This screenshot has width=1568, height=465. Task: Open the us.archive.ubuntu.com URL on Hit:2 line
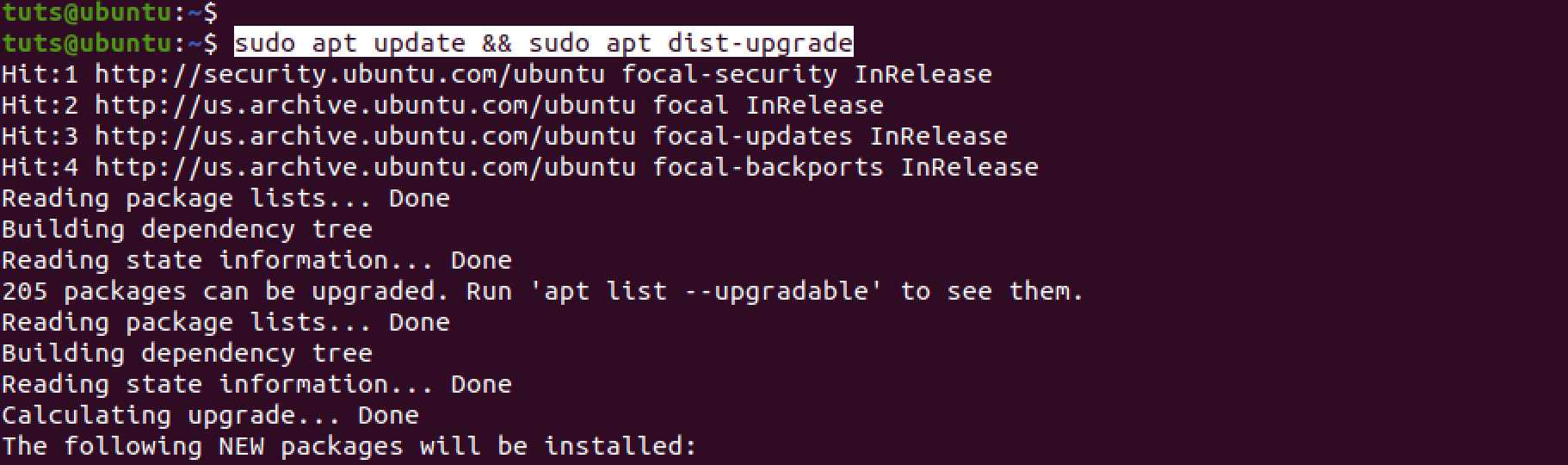(365, 105)
